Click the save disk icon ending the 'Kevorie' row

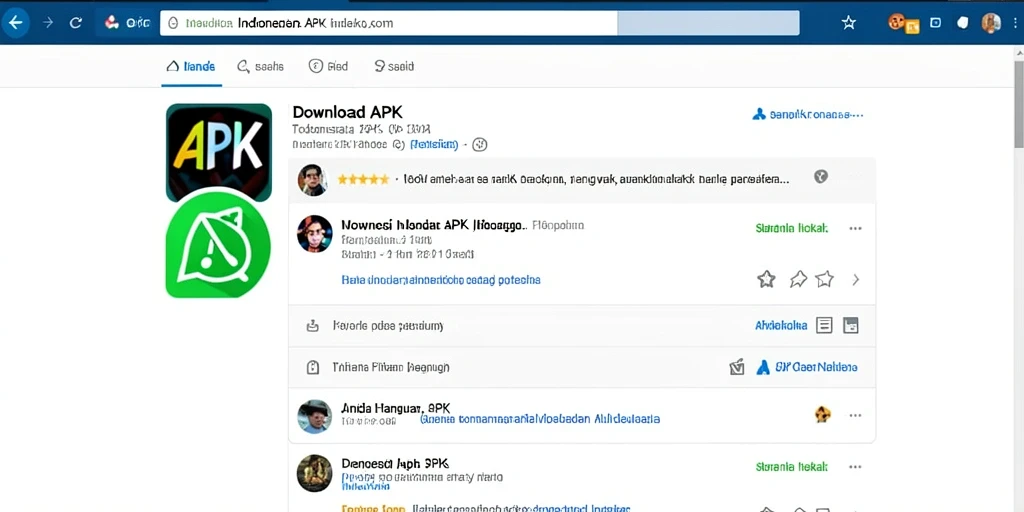850,325
